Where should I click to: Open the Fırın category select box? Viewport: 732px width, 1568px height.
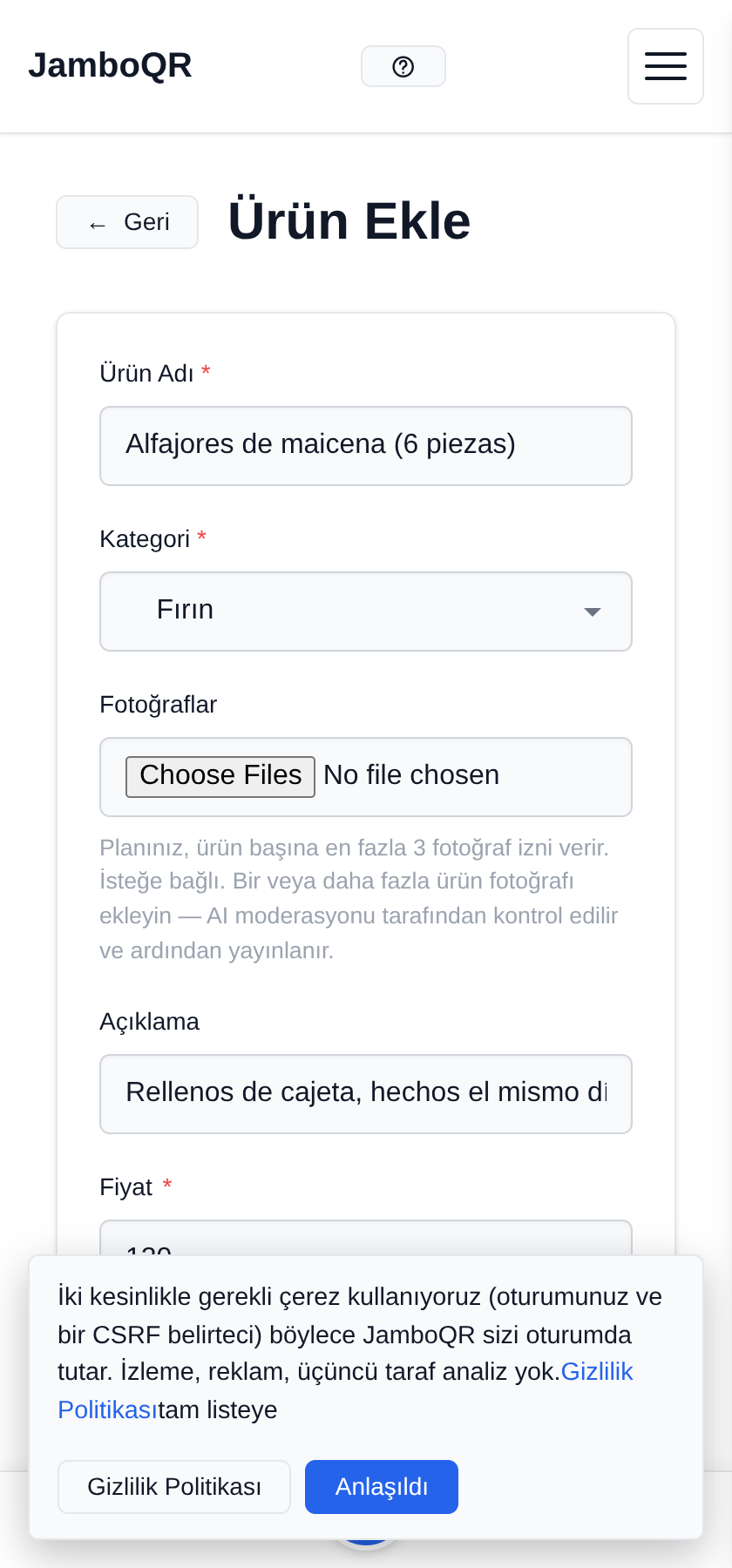(366, 612)
